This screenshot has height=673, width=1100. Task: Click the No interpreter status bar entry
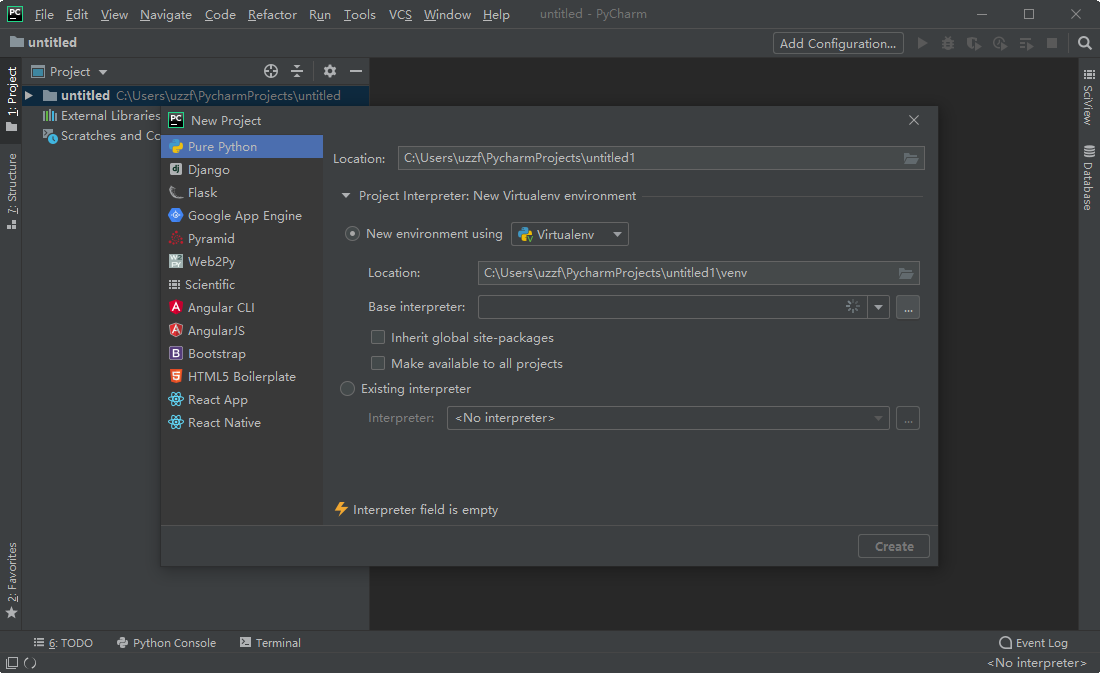(x=1037, y=662)
